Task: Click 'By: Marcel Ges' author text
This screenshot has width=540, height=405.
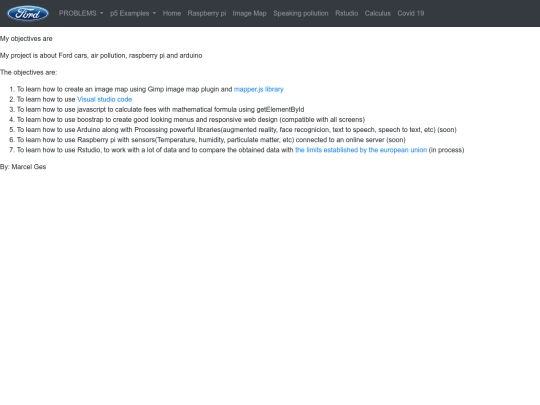Action: pyautogui.click(x=23, y=167)
